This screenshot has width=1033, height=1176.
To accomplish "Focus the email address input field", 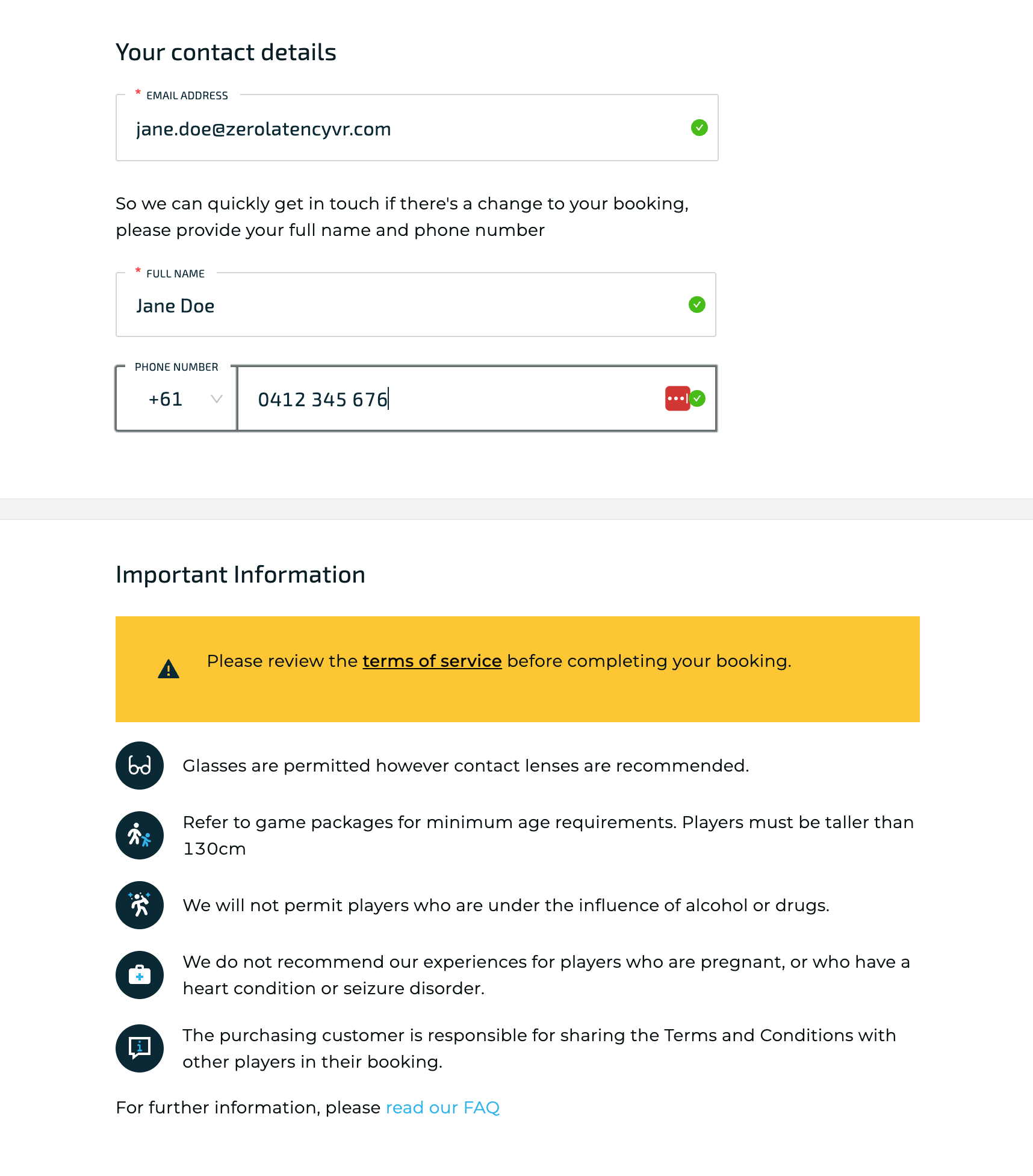I will pyautogui.click(x=417, y=128).
